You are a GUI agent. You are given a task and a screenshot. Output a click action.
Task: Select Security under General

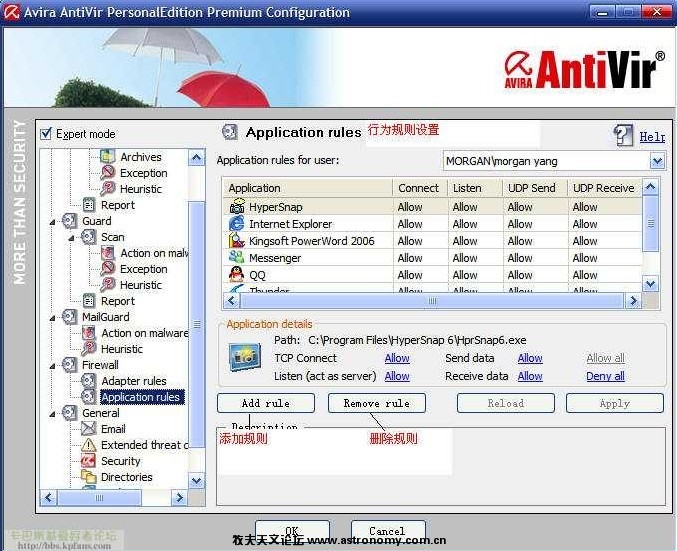pos(120,461)
